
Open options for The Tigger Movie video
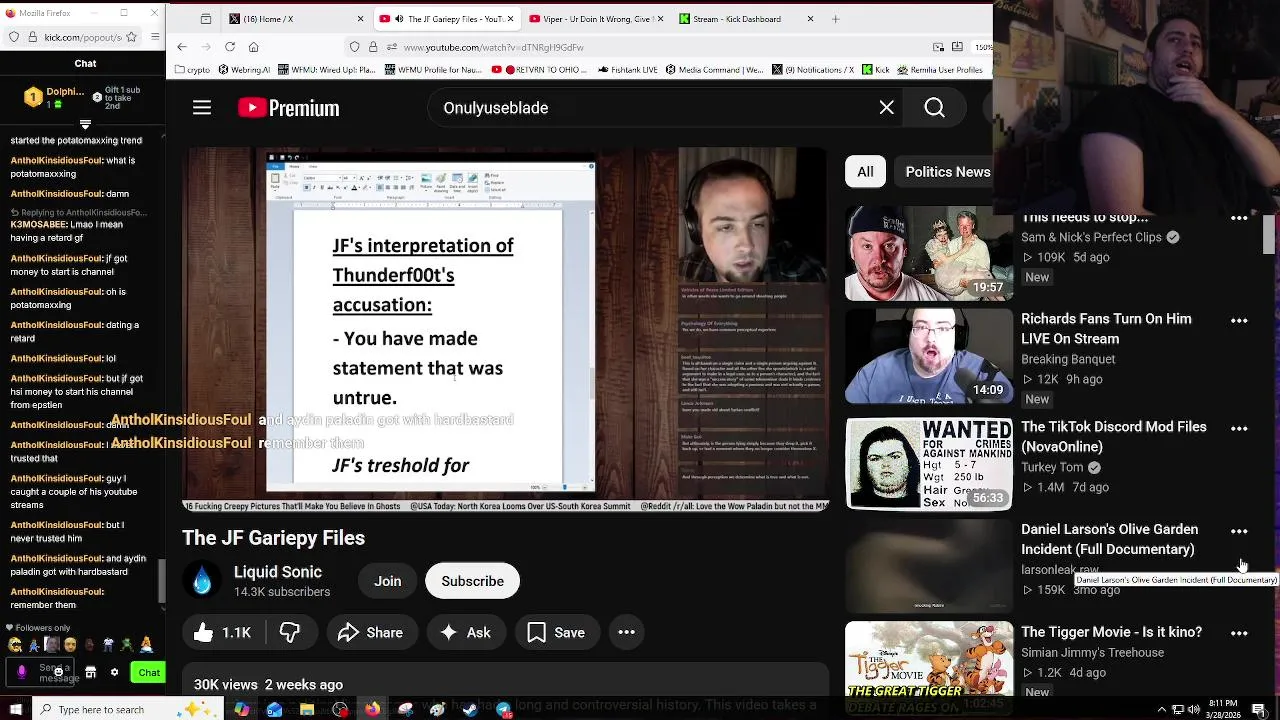[1239, 634]
